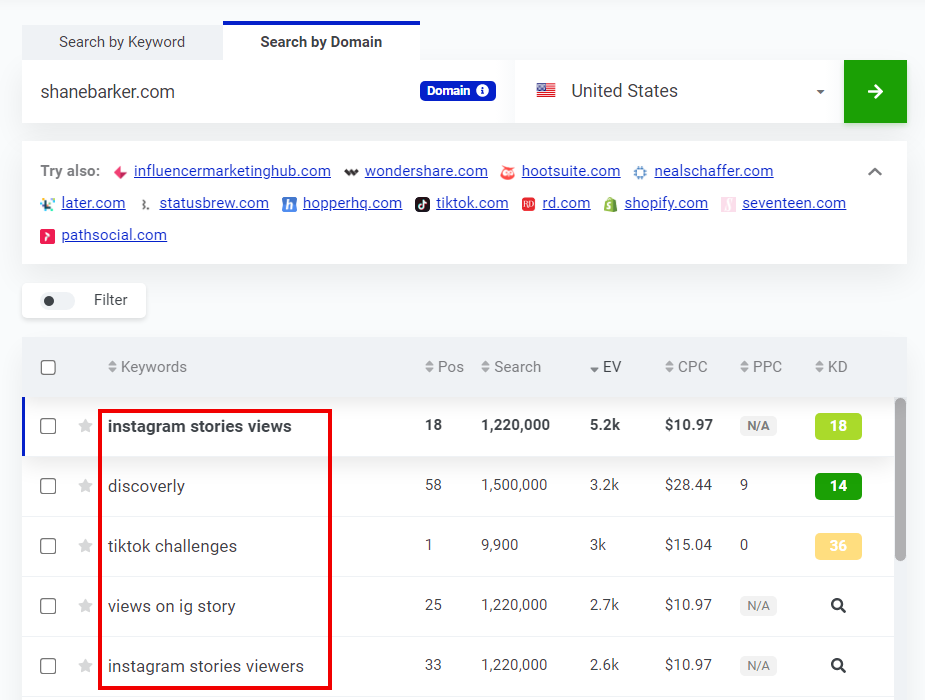Viewport: 925px width, 700px height.
Task: Check the 'instagram stories views' row checkbox
Action: (x=48, y=426)
